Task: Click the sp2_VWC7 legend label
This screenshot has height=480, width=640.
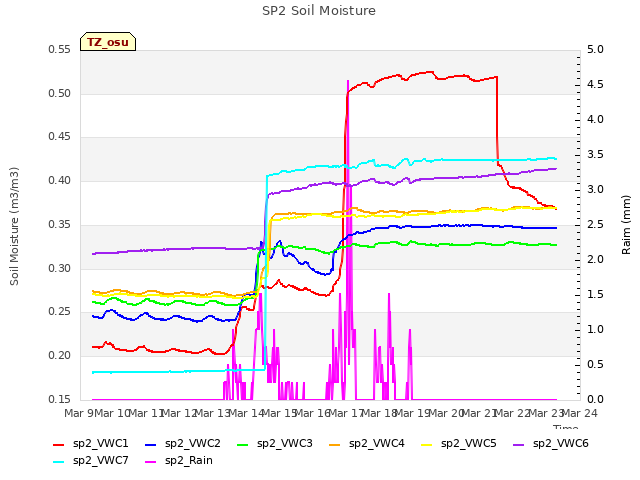Action: (x=100, y=460)
